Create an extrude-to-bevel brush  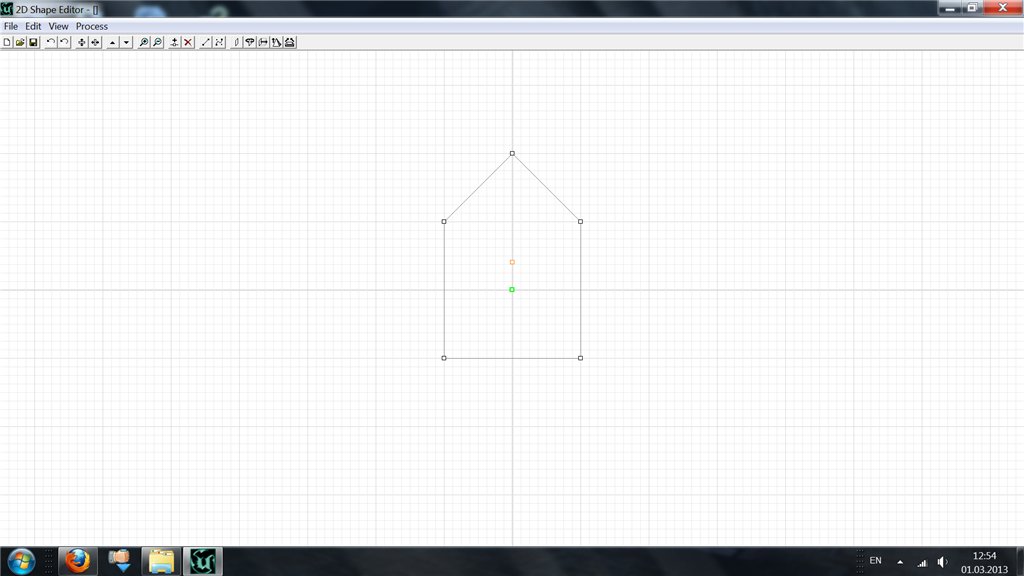[x=290, y=42]
